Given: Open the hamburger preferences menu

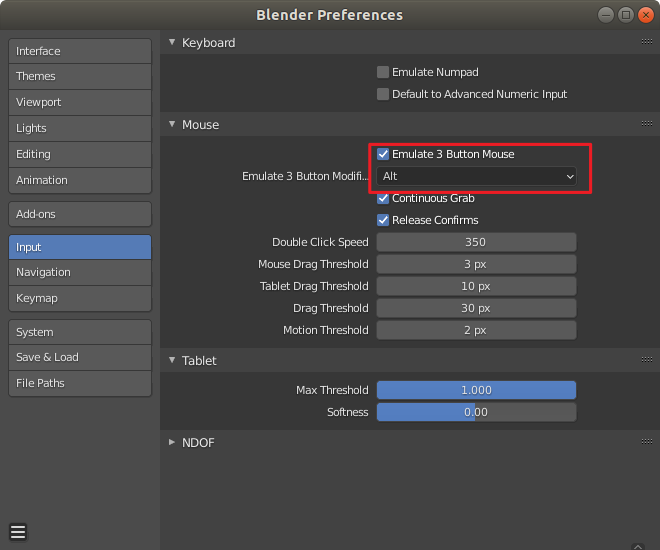Looking at the screenshot, I should click(x=18, y=532).
